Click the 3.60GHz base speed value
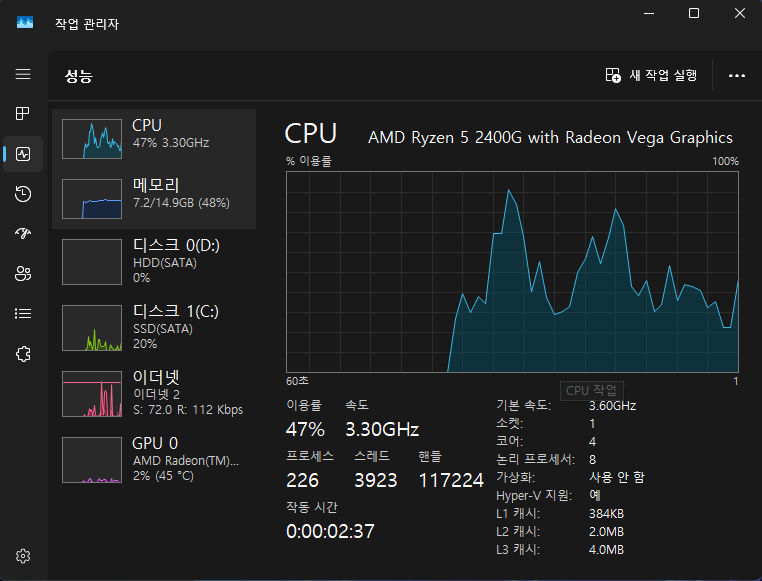762x581 pixels. (x=612, y=406)
